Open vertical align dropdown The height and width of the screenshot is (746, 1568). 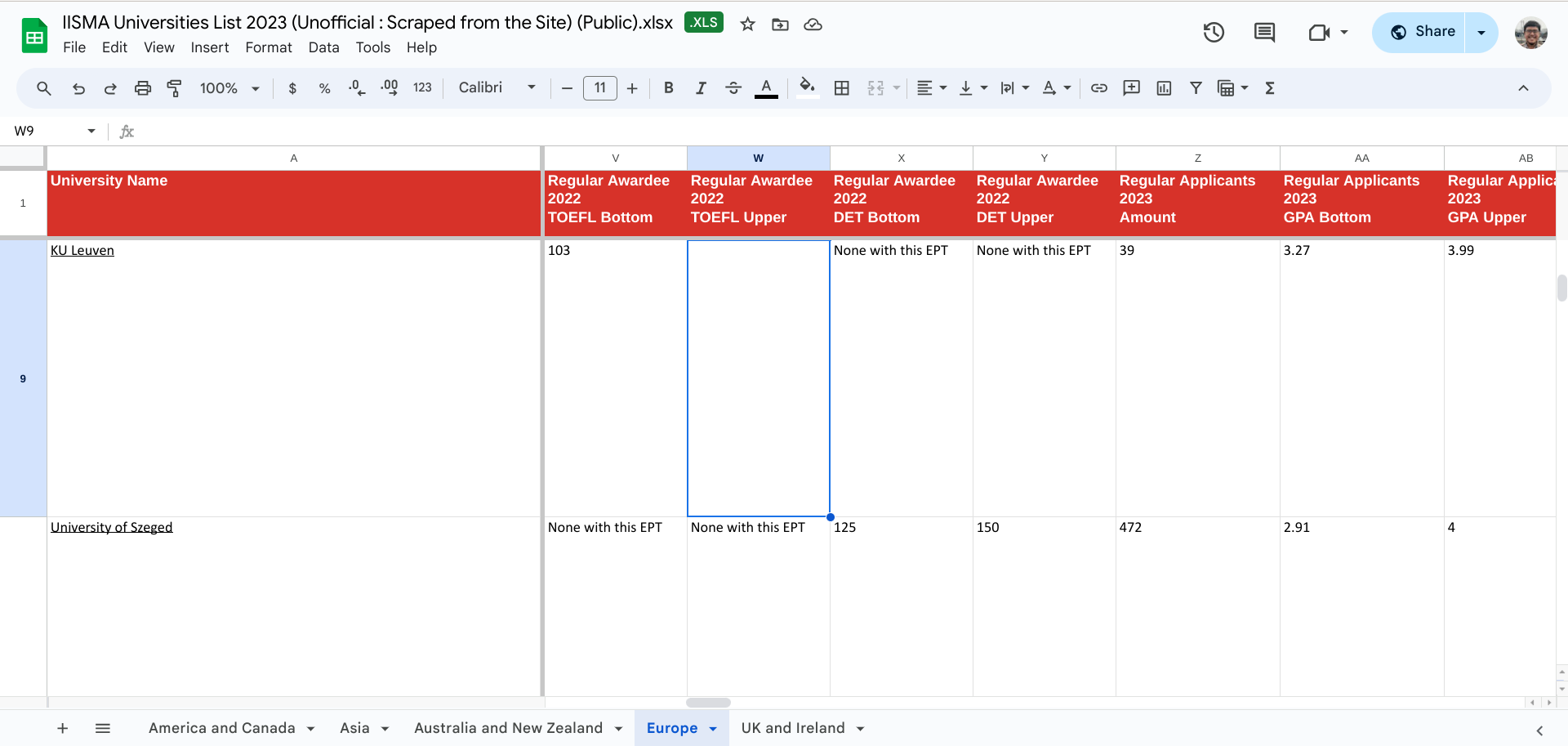(973, 88)
